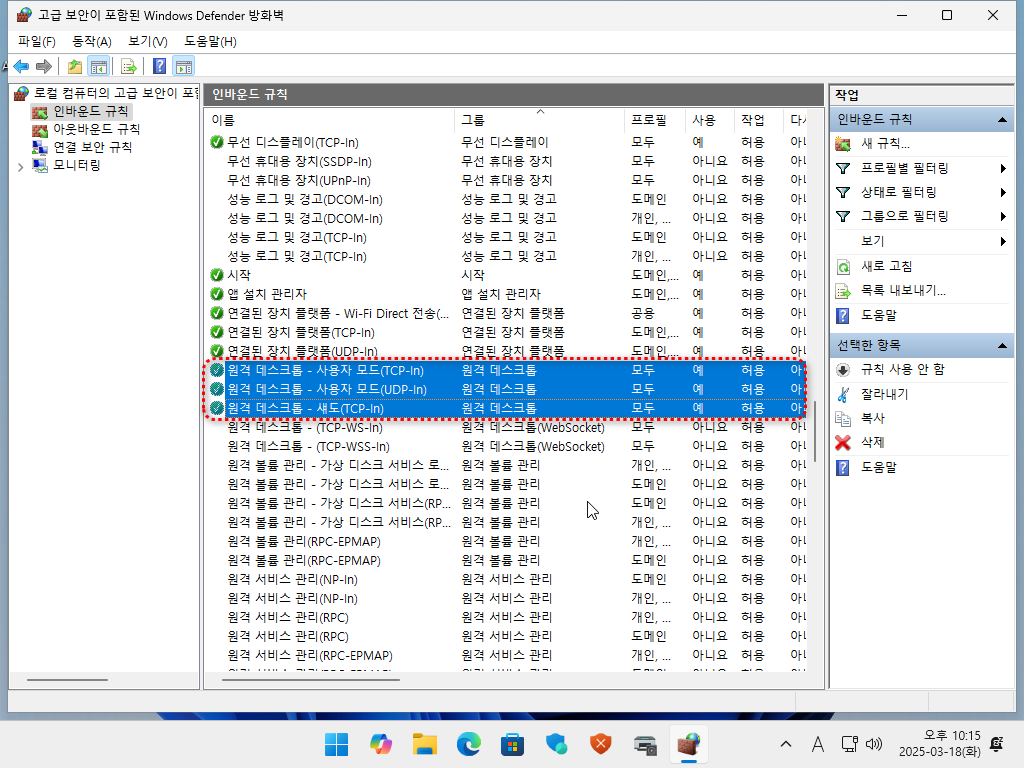Open the 보기(V) menu
The width and height of the screenshot is (1024, 768).
pyautogui.click(x=148, y=42)
